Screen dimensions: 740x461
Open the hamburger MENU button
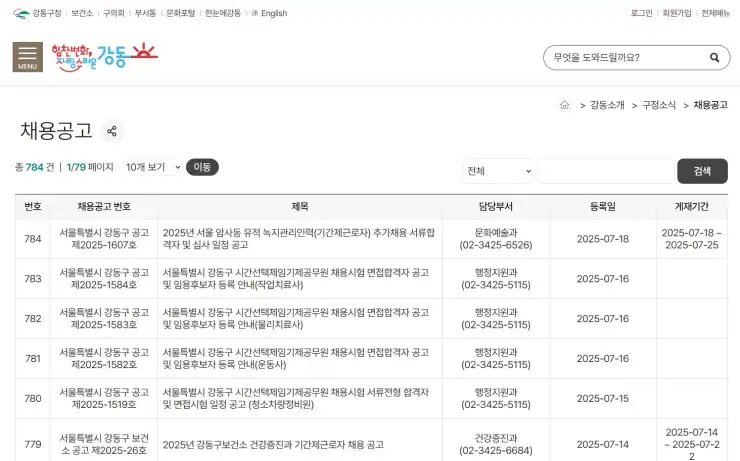27,57
